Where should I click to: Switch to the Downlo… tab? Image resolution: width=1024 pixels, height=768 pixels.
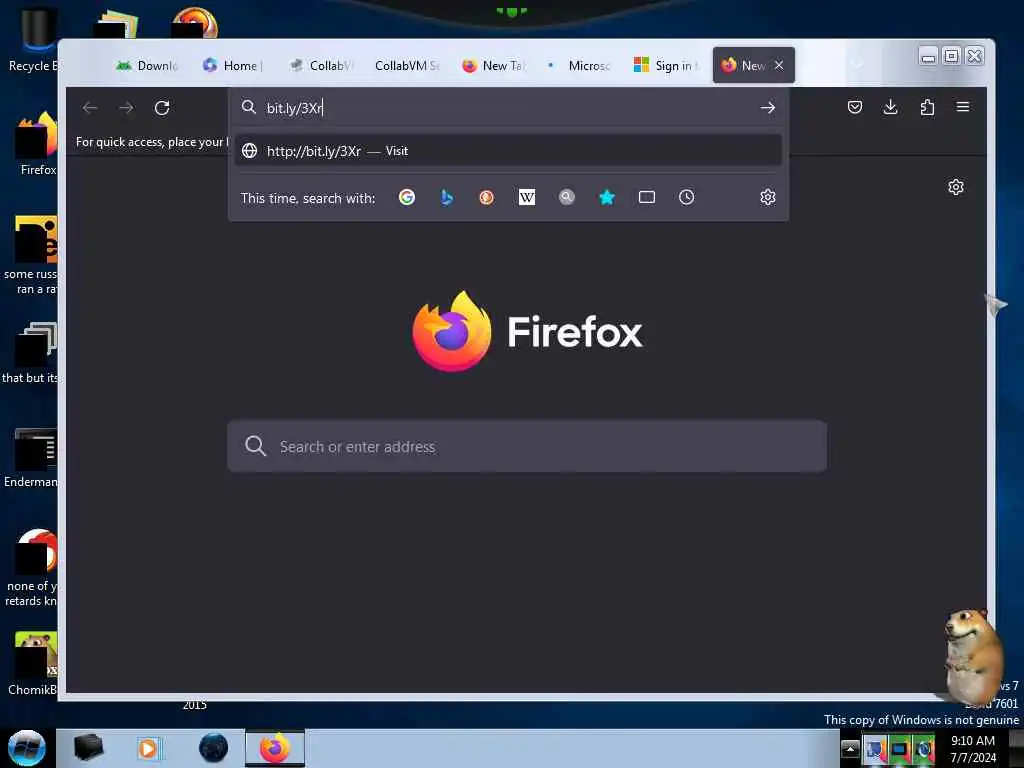148,65
